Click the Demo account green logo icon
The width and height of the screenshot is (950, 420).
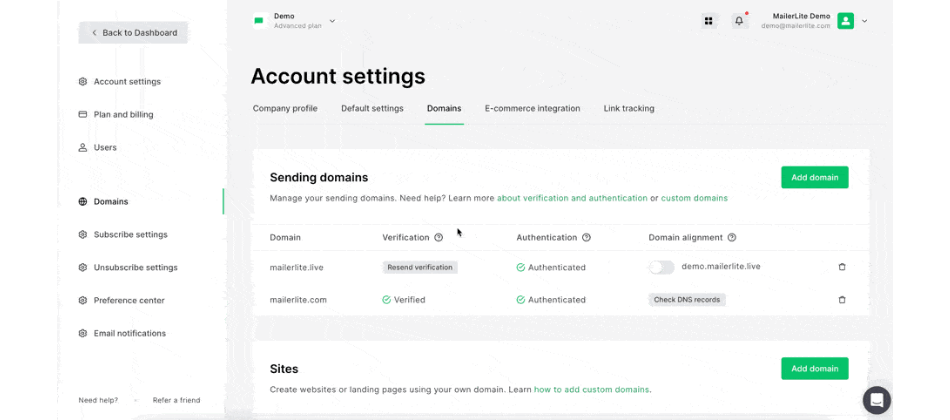pyautogui.click(x=259, y=21)
